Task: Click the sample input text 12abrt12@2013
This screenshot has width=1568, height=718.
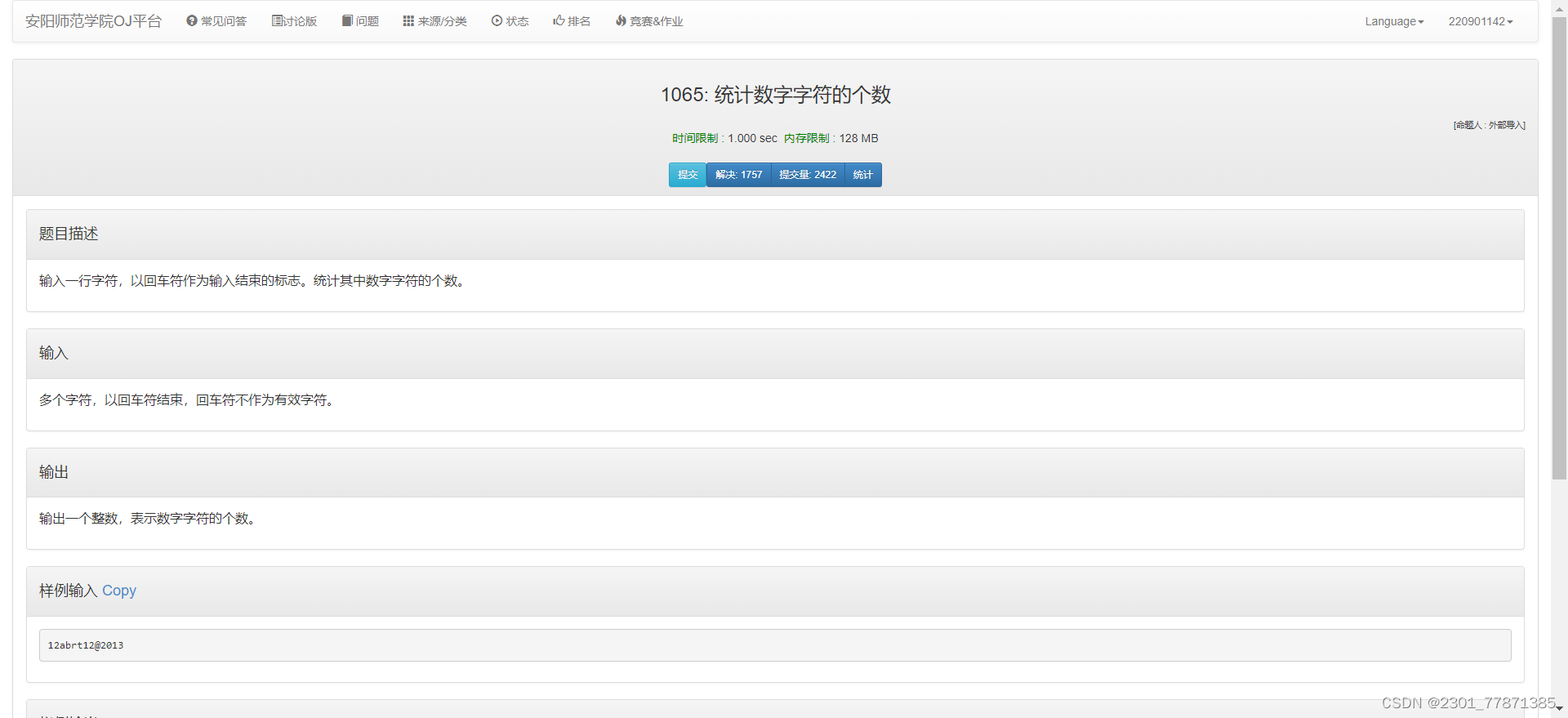Action: pyautogui.click(x=86, y=645)
